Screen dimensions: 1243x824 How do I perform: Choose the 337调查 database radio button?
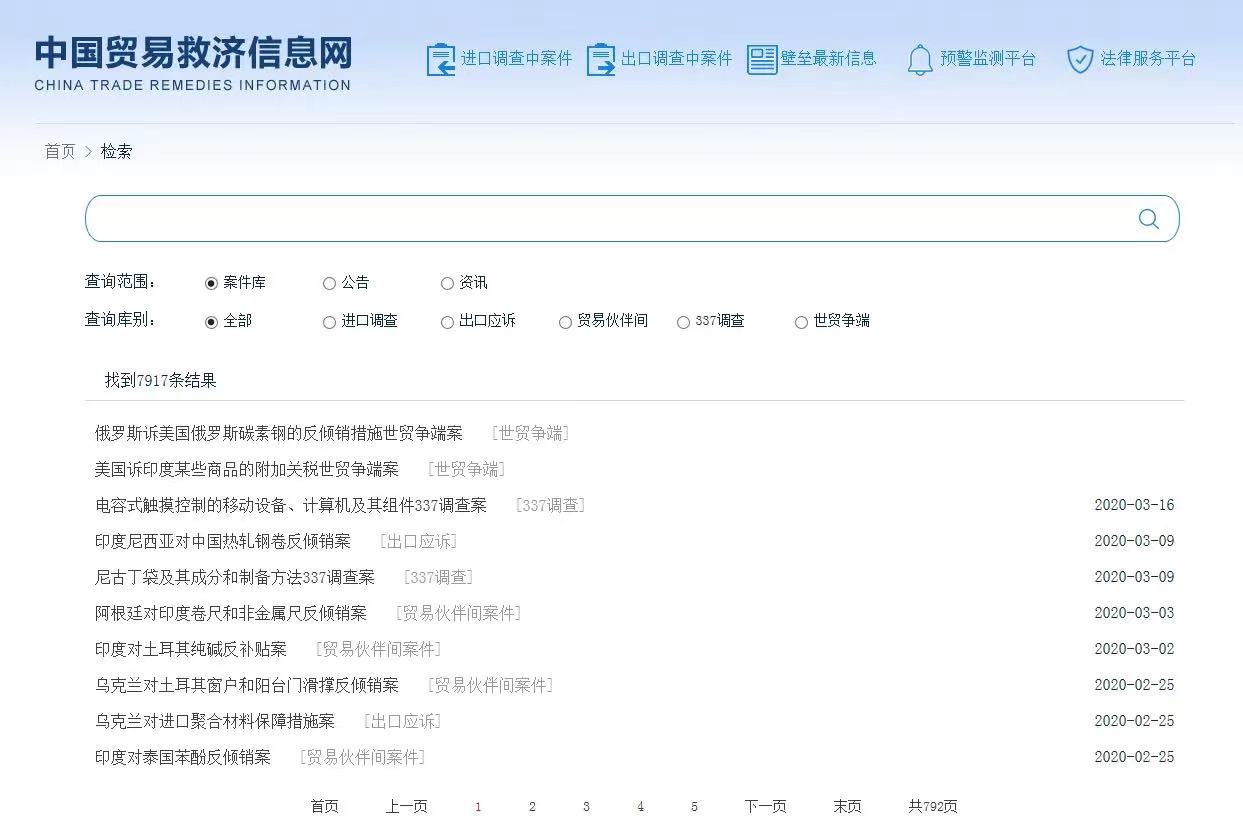click(x=683, y=322)
